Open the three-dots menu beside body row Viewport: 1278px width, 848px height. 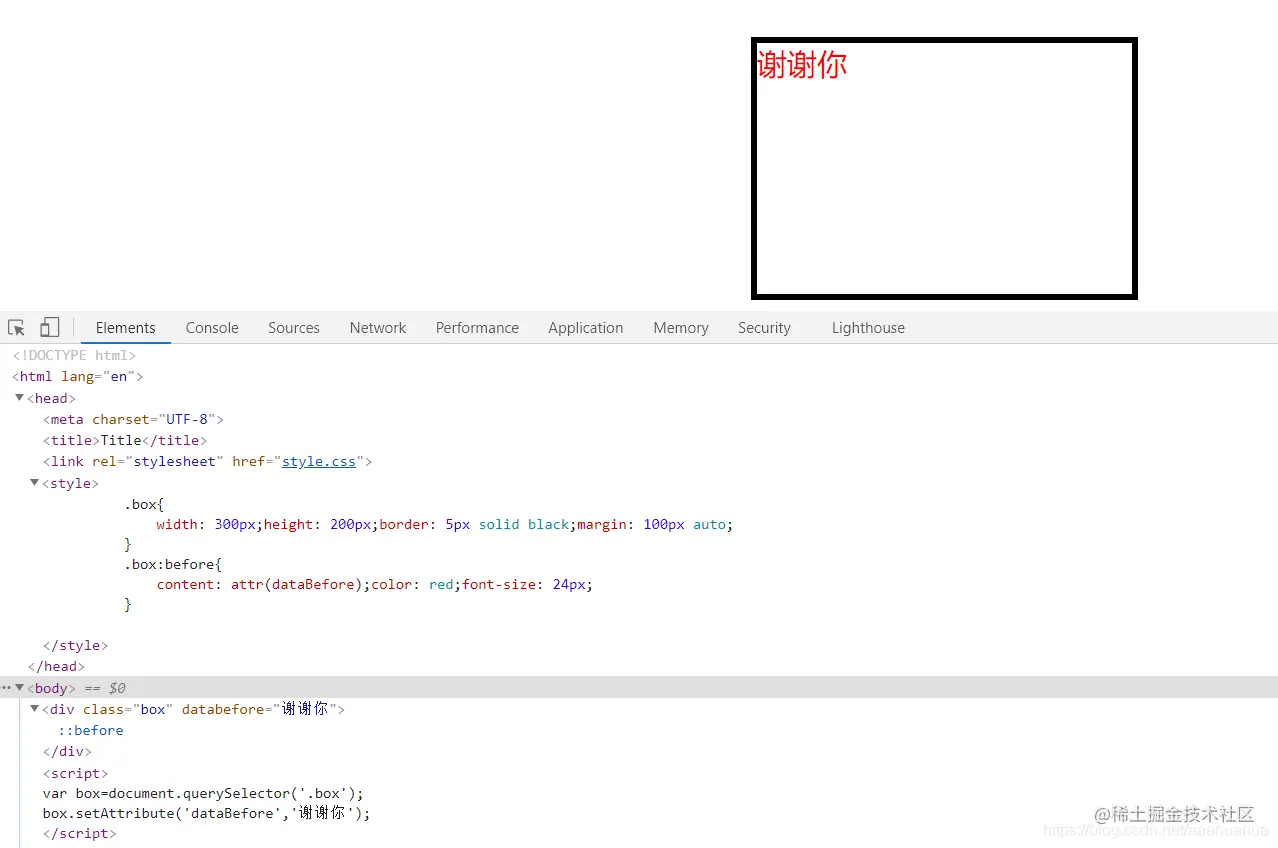(6, 688)
